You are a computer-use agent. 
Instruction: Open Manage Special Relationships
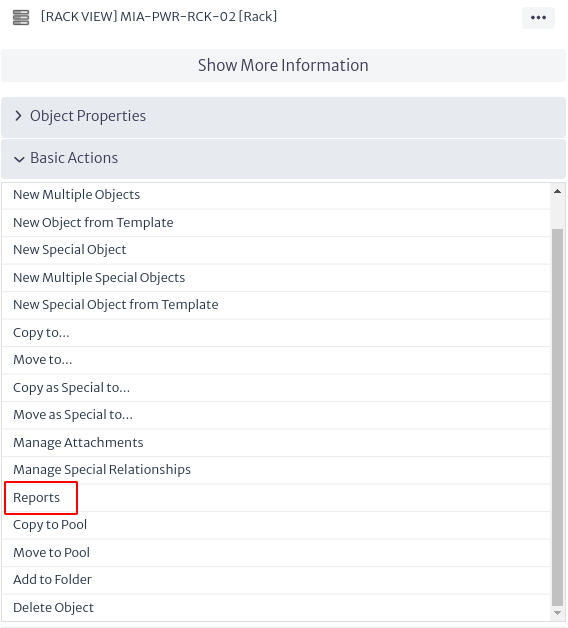[276, 470]
